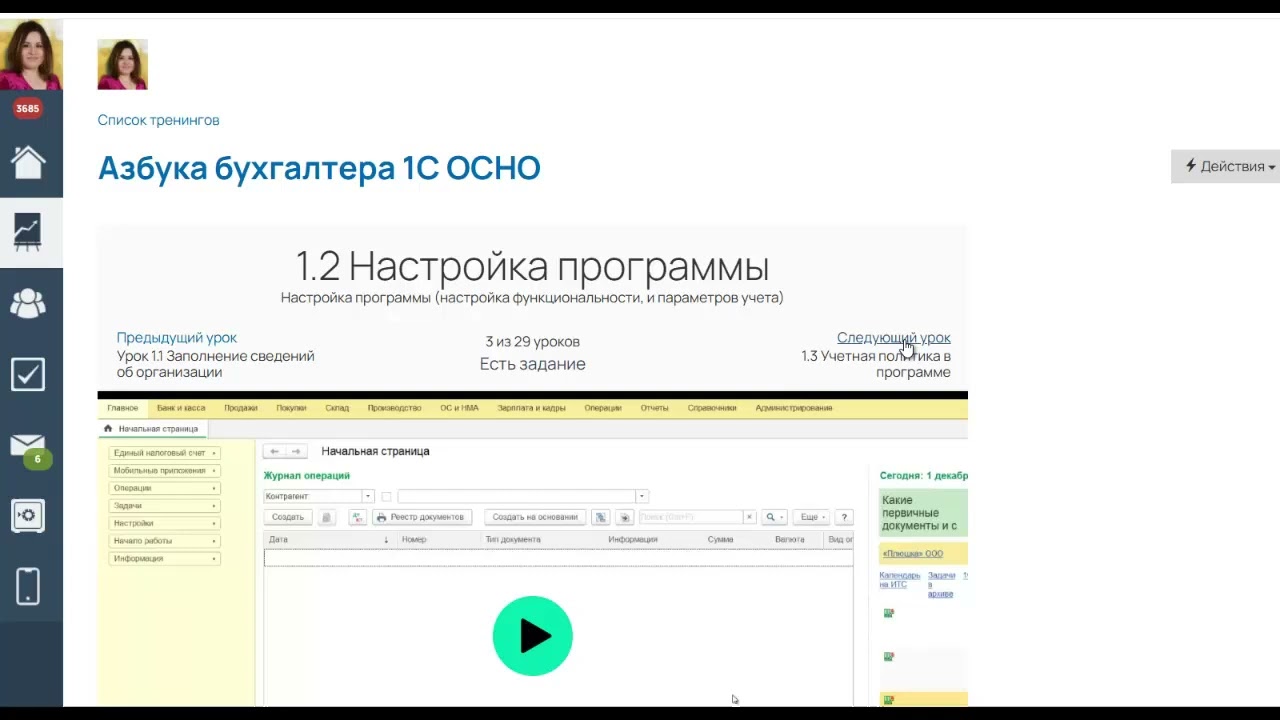Go to Предыдущий урок link
1280x720 pixels.
pos(177,338)
